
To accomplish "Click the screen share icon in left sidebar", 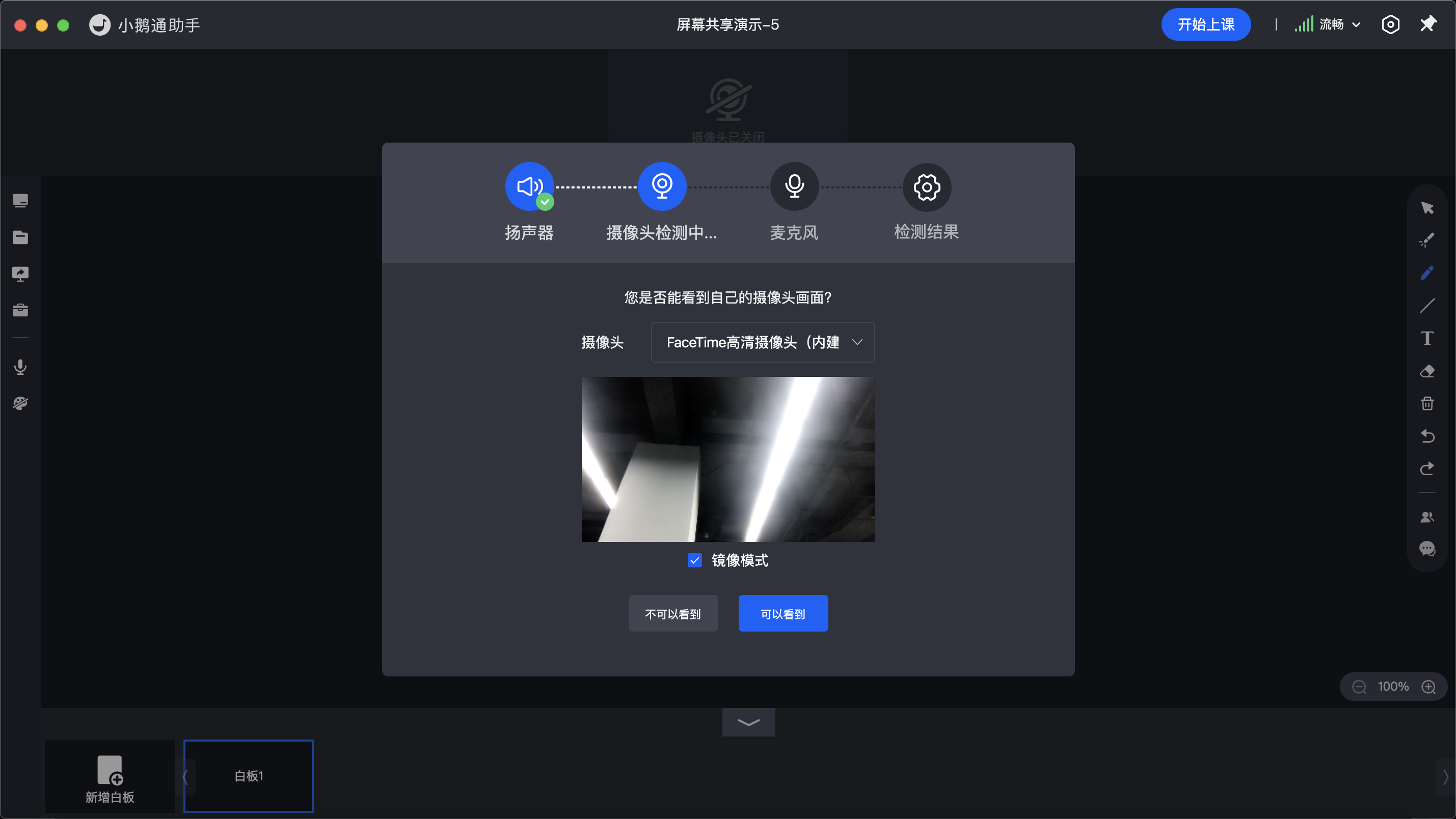I will coord(20,274).
